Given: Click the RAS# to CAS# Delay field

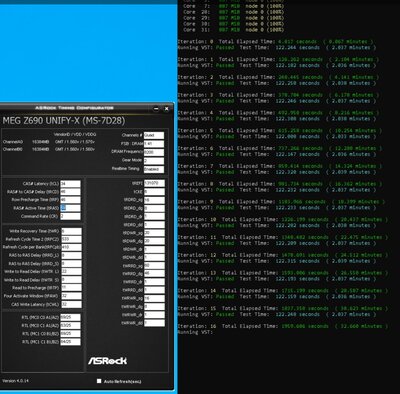Looking at the screenshot, I should pyautogui.click(x=70, y=192).
